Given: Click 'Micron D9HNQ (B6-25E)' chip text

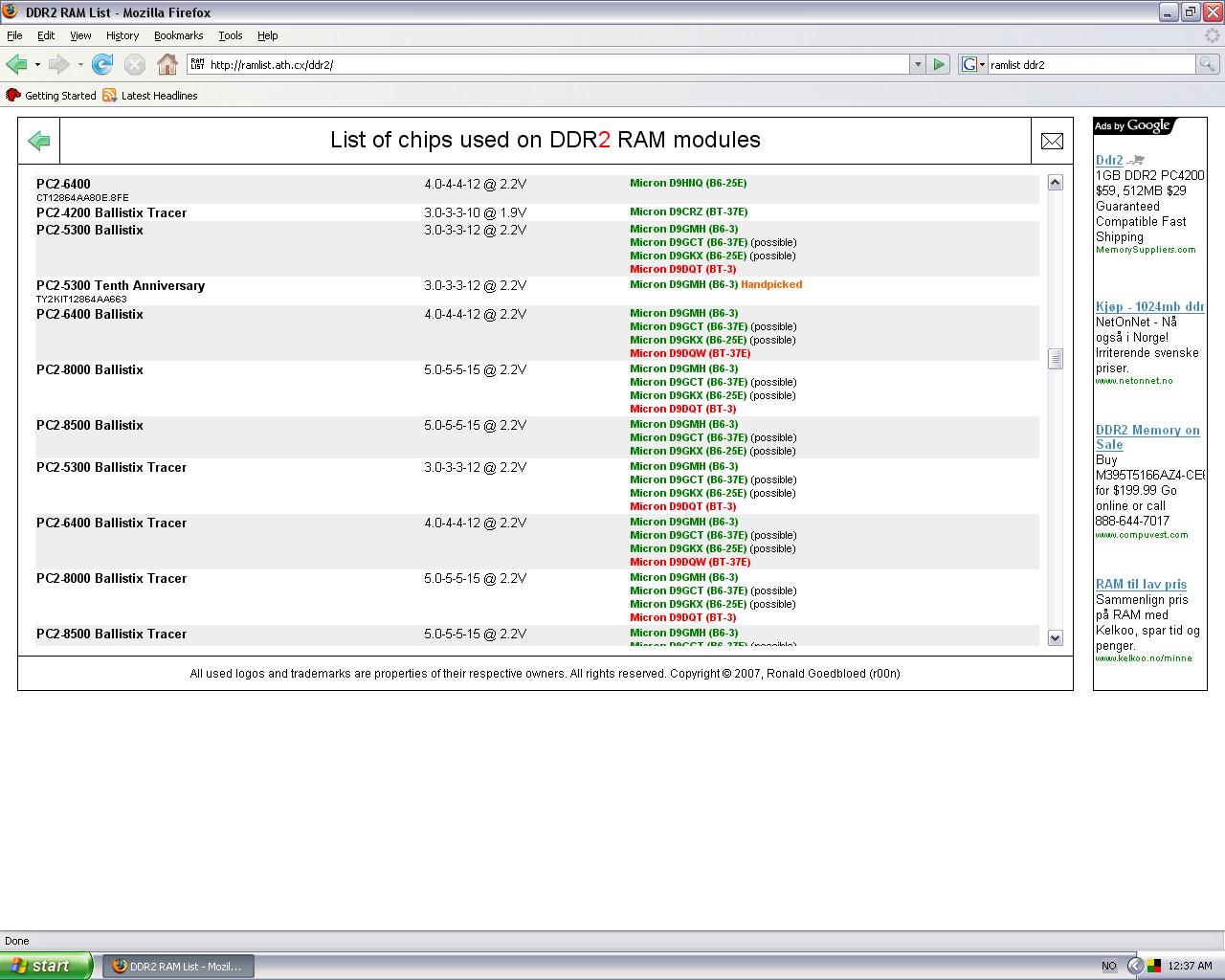Looking at the screenshot, I should [x=688, y=183].
